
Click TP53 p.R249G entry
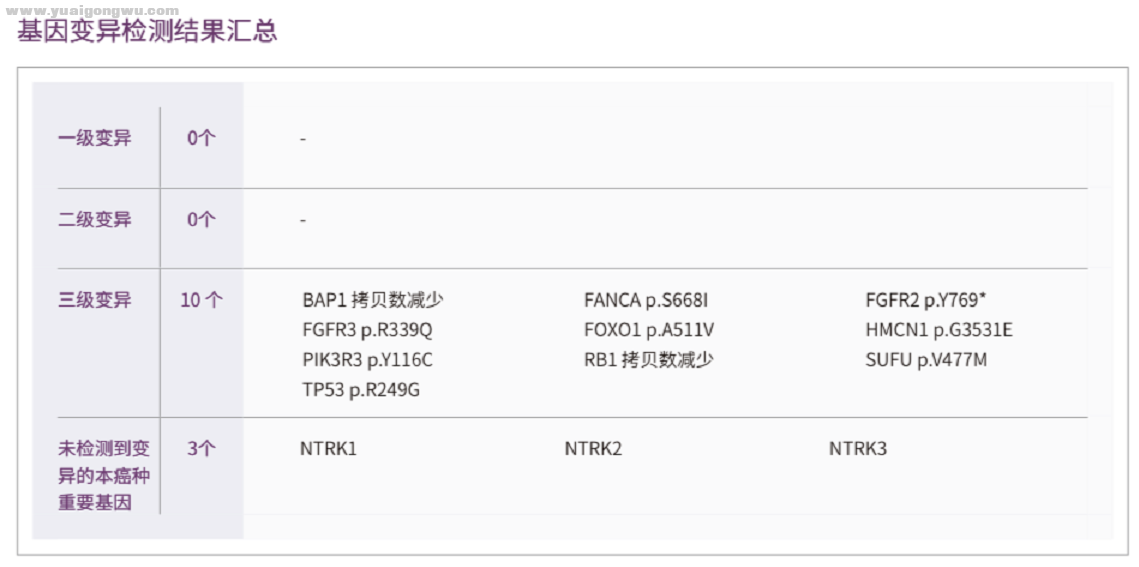[x=361, y=390]
